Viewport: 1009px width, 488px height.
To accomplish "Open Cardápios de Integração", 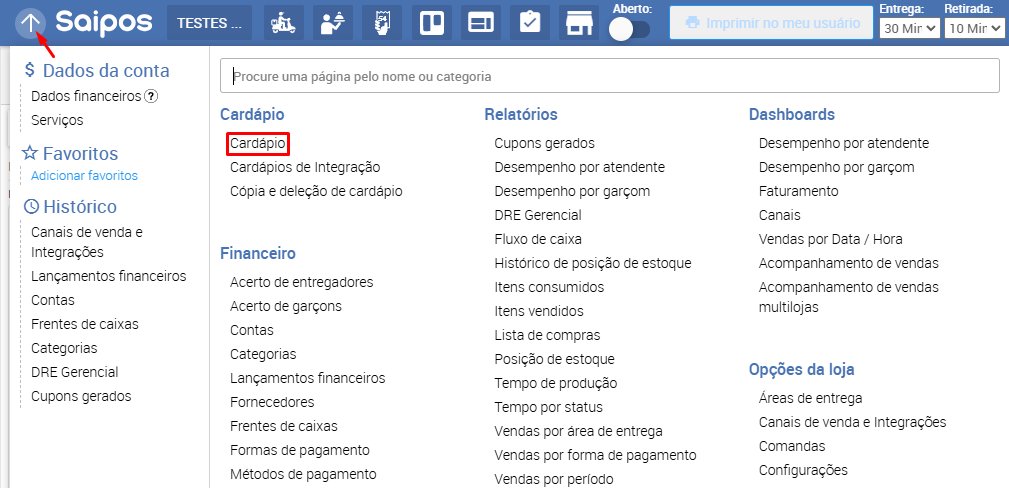I will pos(305,167).
